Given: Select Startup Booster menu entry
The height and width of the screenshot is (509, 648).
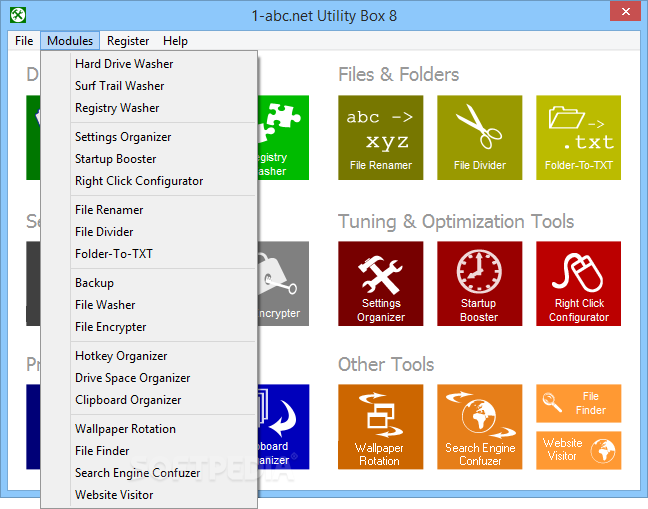Looking at the screenshot, I should coord(149,159).
